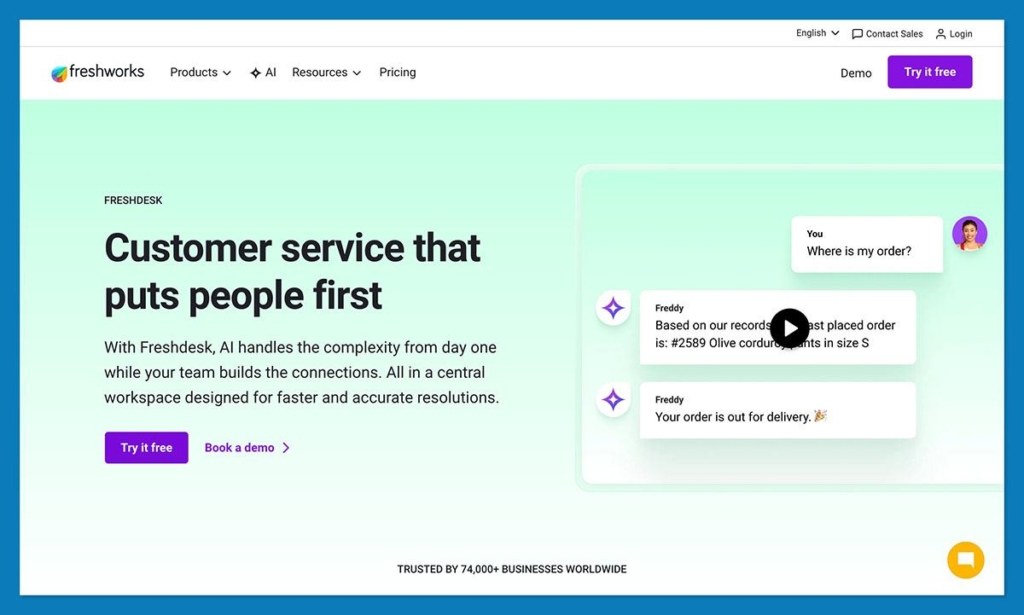The height and width of the screenshot is (615, 1024).
Task: Open the yellow chat widget
Action: coord(965,560)
